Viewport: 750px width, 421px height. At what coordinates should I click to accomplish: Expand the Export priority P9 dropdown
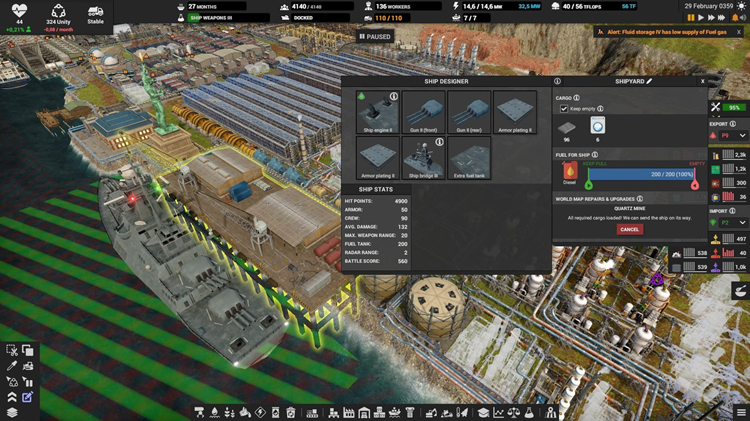point(728,135)
